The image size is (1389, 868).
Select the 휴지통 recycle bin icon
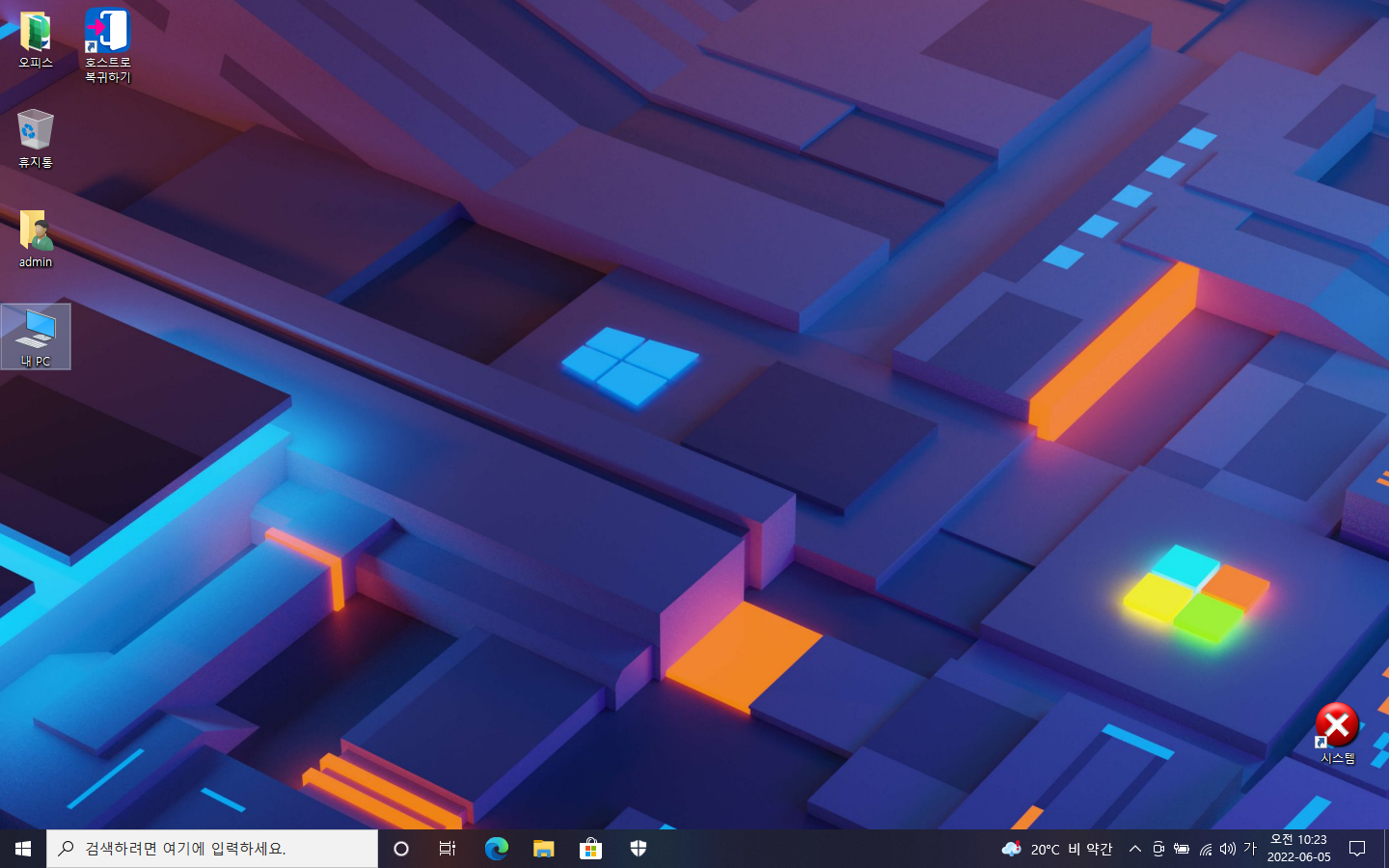click(x=36, y=139)
